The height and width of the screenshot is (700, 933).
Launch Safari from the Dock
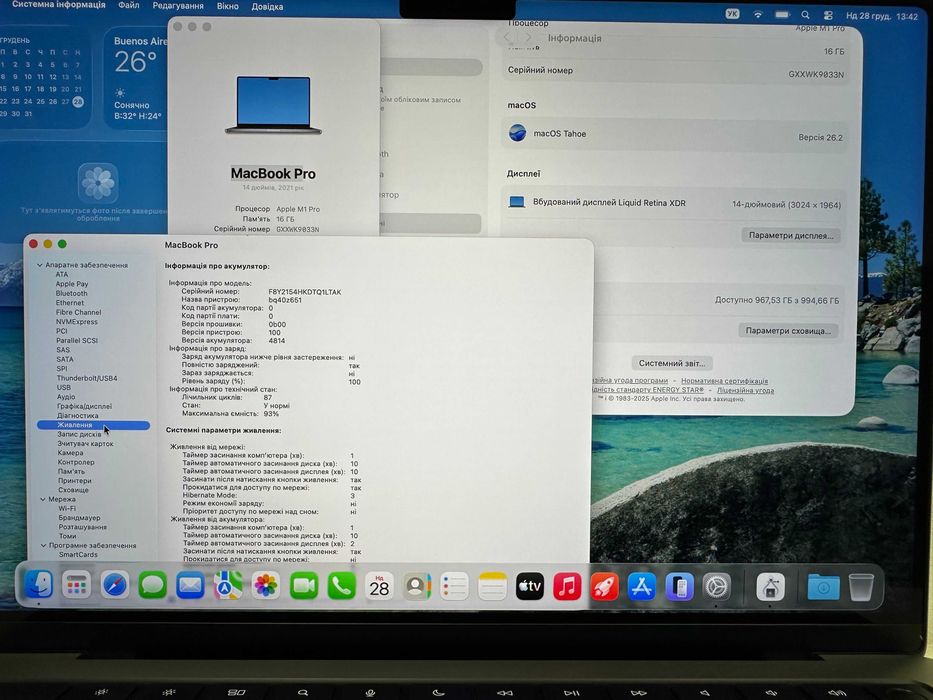pos(114,586)
